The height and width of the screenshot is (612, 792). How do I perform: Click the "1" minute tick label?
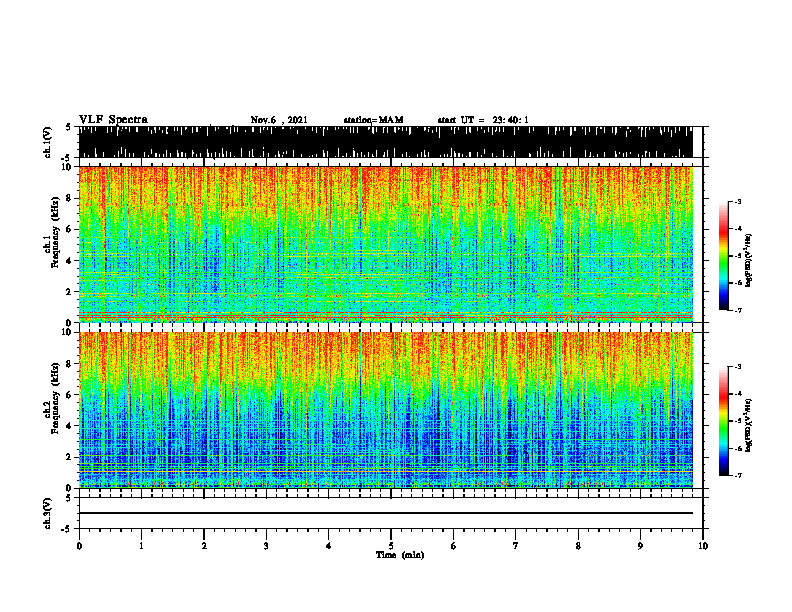[x=141, y=546]
